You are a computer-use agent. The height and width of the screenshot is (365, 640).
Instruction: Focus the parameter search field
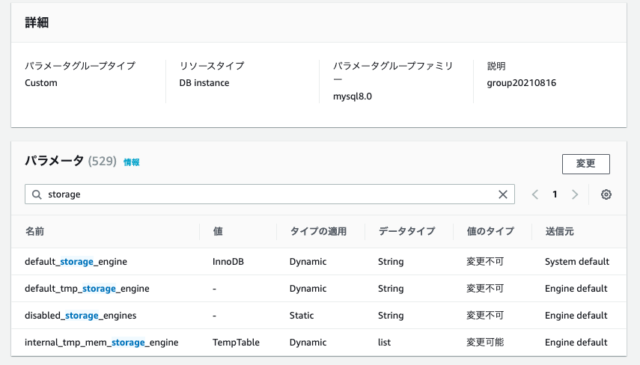tap(269, 194)
